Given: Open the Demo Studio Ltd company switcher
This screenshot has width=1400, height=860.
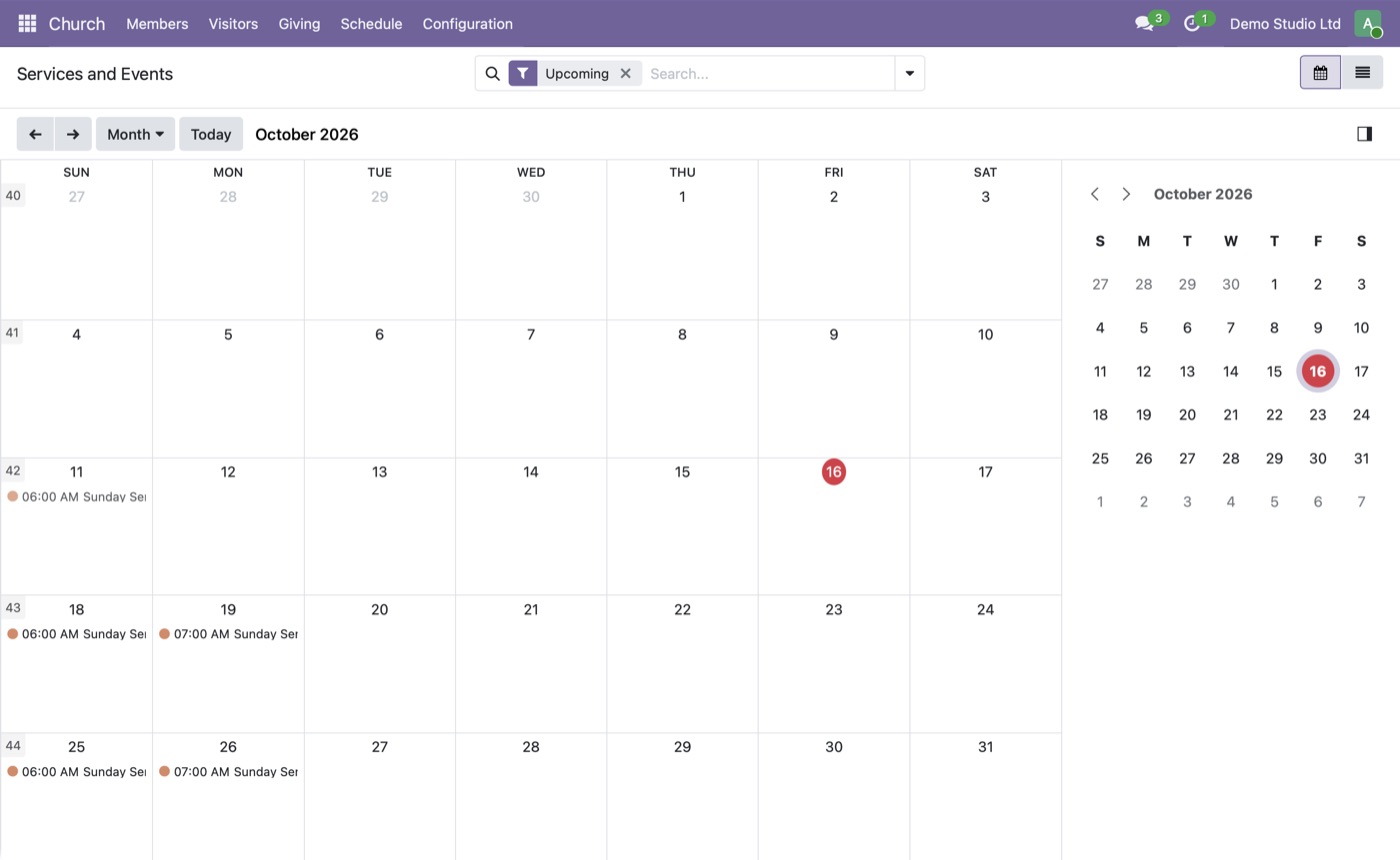Looking at the screenshot, I should point(1285,23).
